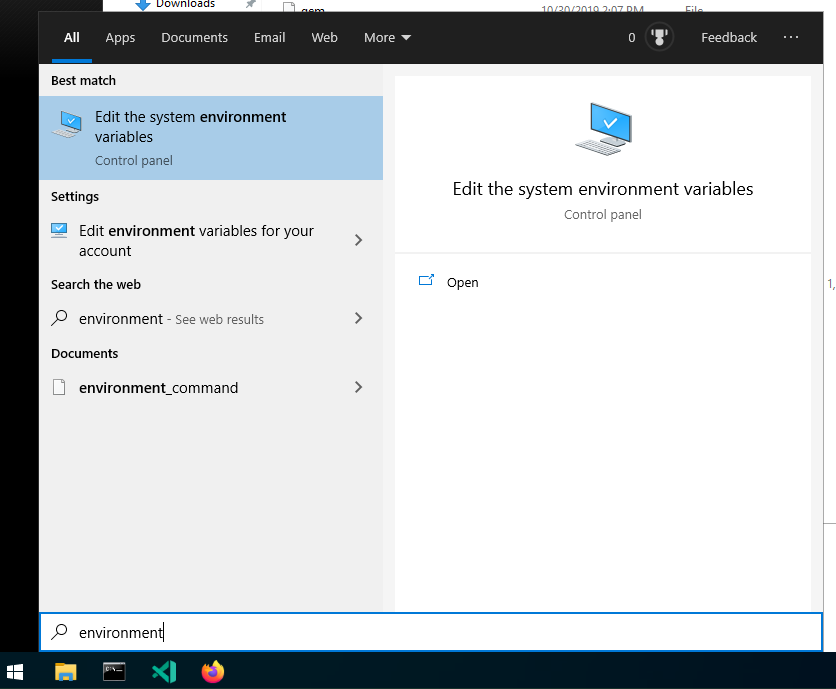Switch to the Apps tab

(x=120, y=38)
